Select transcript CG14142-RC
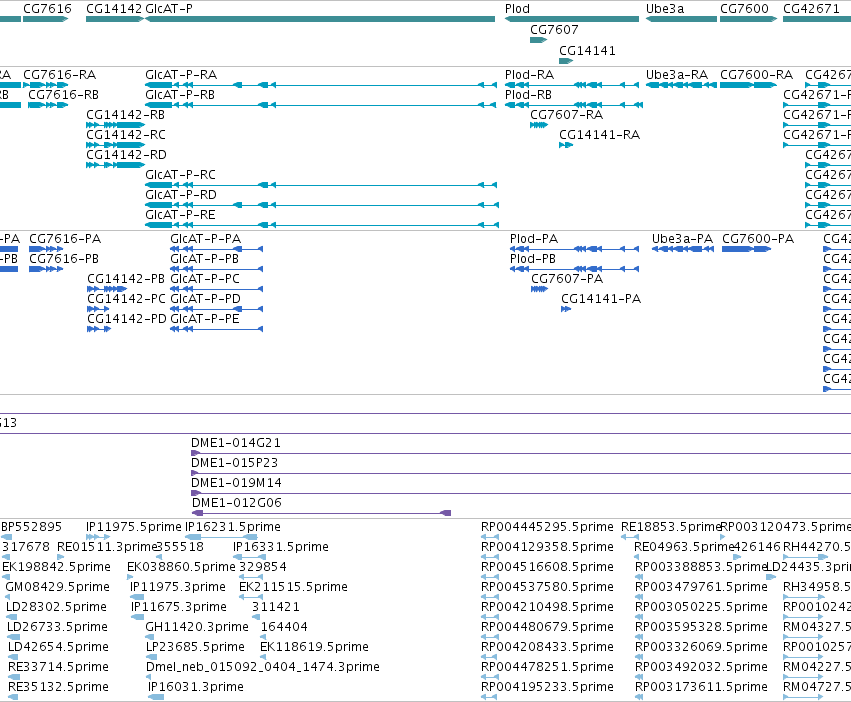The height and width of the screenshot is (702, 851). click(x=115, y=145)
